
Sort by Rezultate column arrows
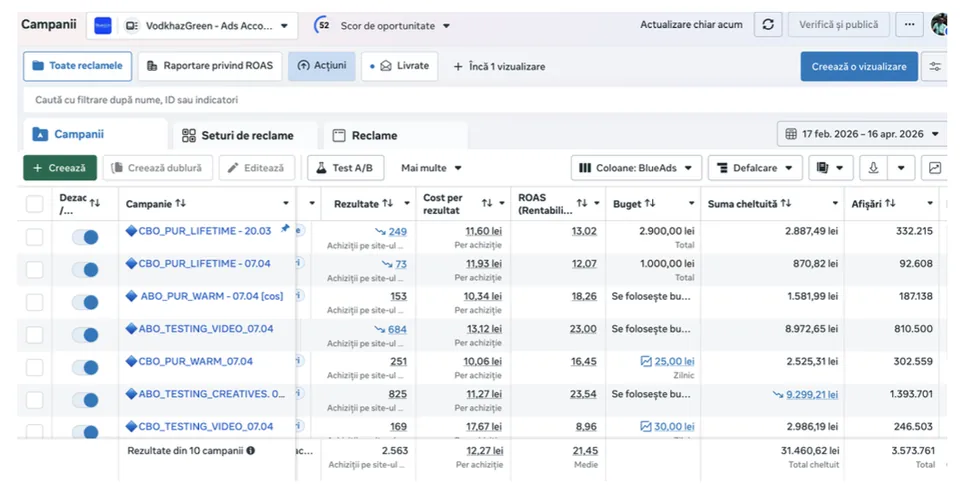(x=388, y=203)
